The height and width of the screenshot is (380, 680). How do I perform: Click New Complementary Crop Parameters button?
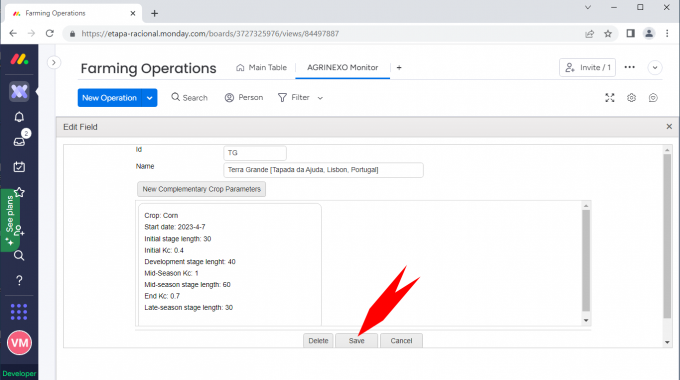[x=202, y=189]
